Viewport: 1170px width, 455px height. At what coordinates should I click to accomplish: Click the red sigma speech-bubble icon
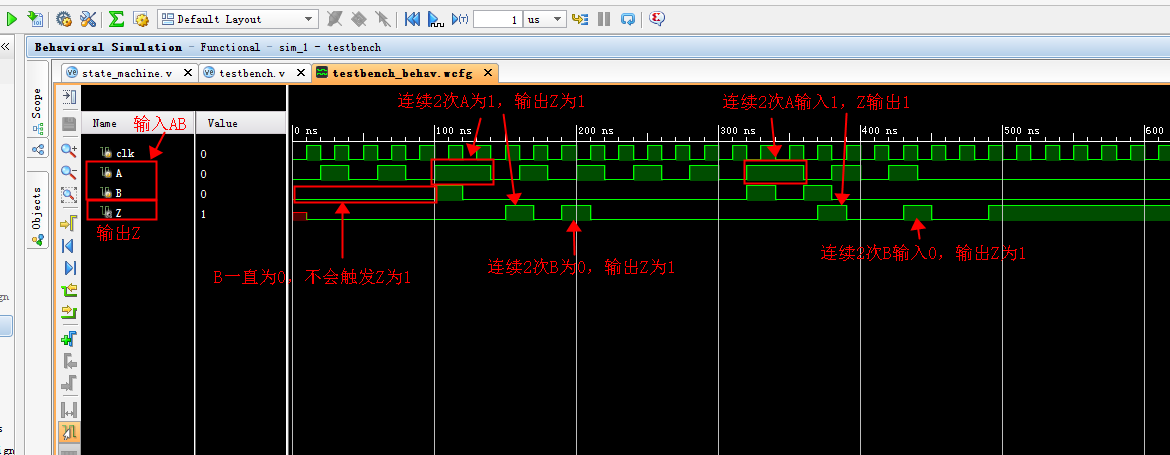(x=657, y=19)
